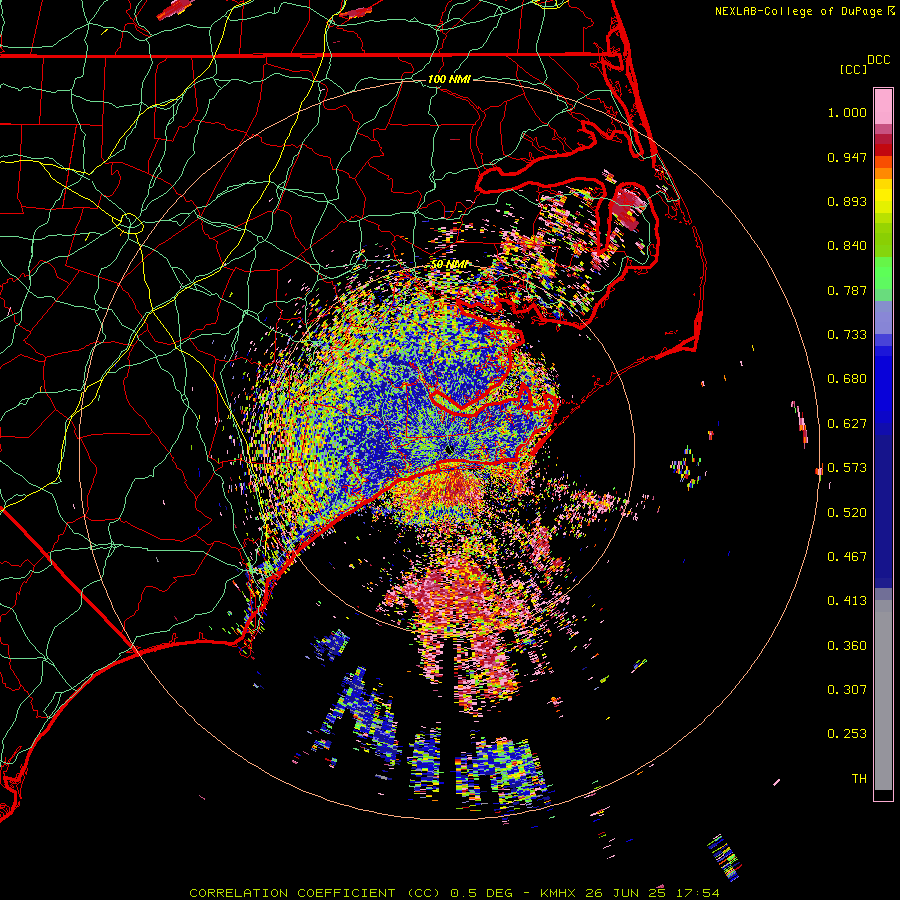The width and height of the screenshot is (900, 900).
Task: Click the 0.893 value on color scale
Action: point(847,201)
